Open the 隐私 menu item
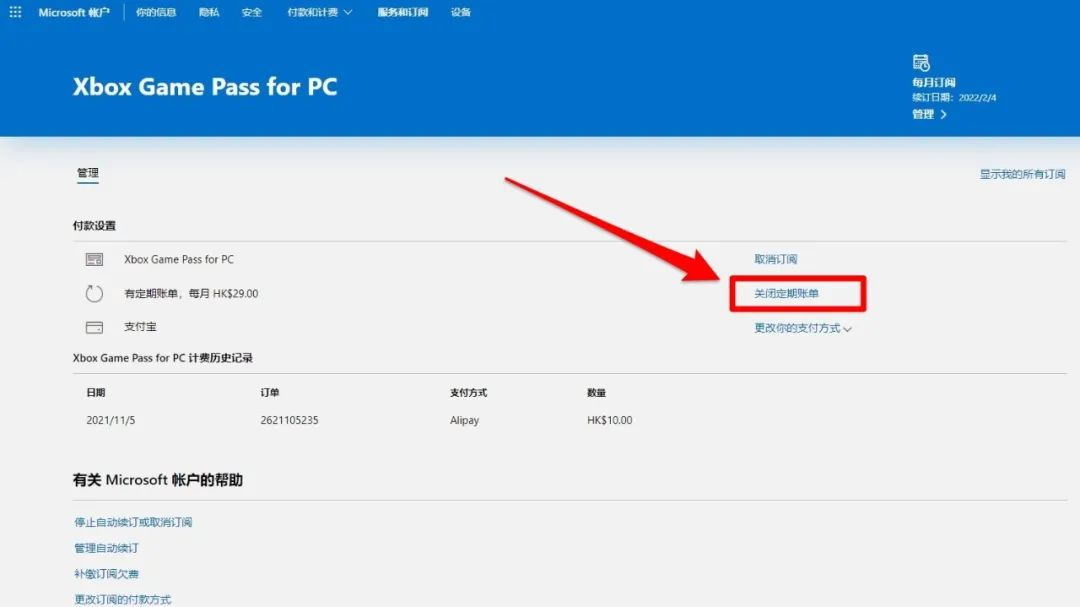 click(x=208, y=12)
